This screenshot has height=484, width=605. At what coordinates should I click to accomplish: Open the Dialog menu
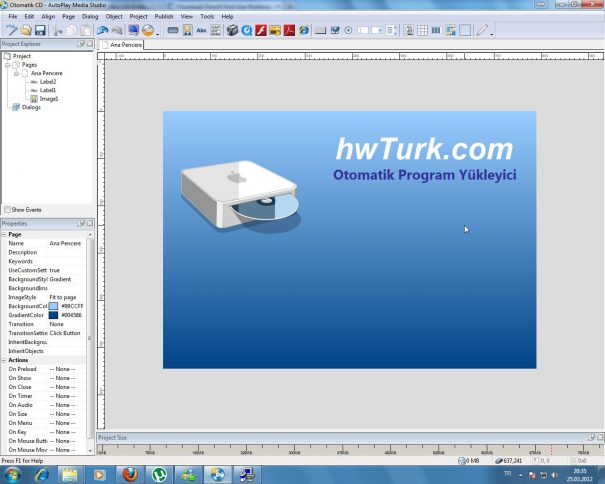[x=90, y=17]
